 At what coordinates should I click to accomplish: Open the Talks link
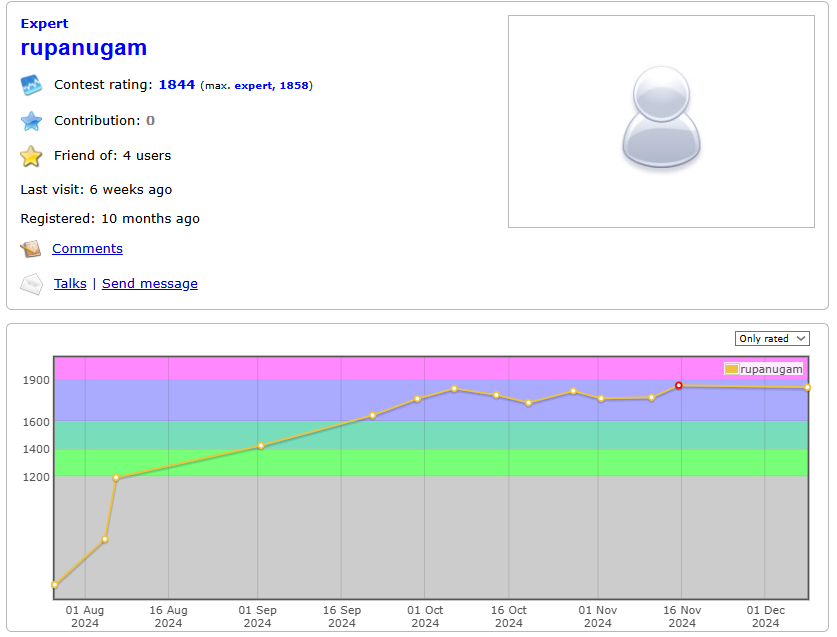70,283
